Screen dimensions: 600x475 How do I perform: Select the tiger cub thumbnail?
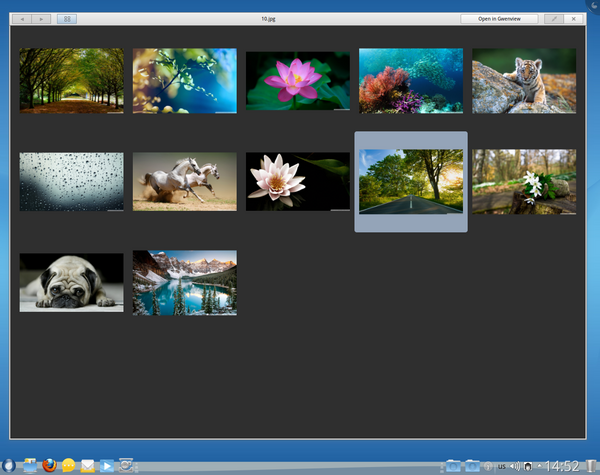tap(524, 81)
